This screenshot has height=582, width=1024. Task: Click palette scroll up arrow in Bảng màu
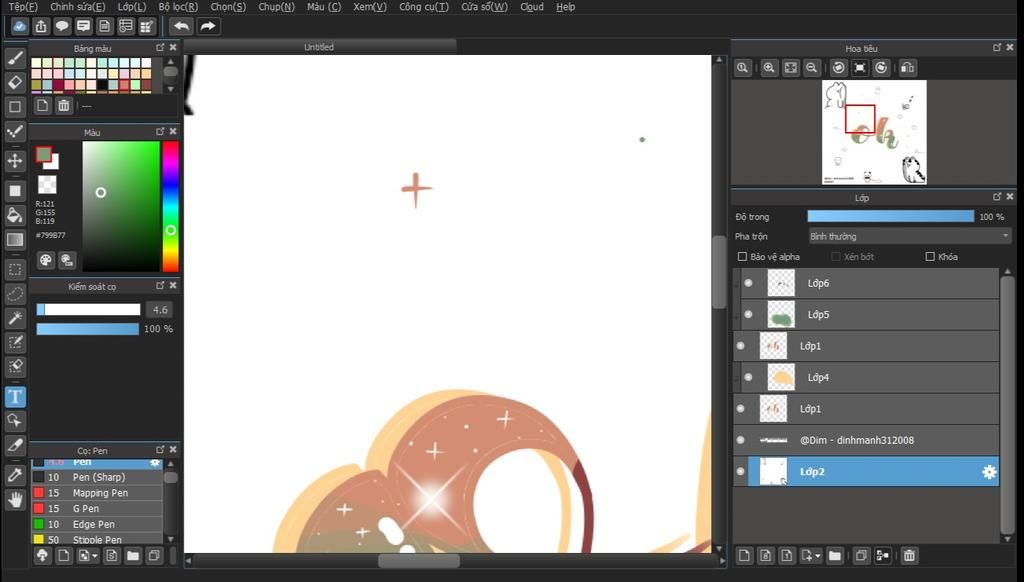tap(171, 62)
